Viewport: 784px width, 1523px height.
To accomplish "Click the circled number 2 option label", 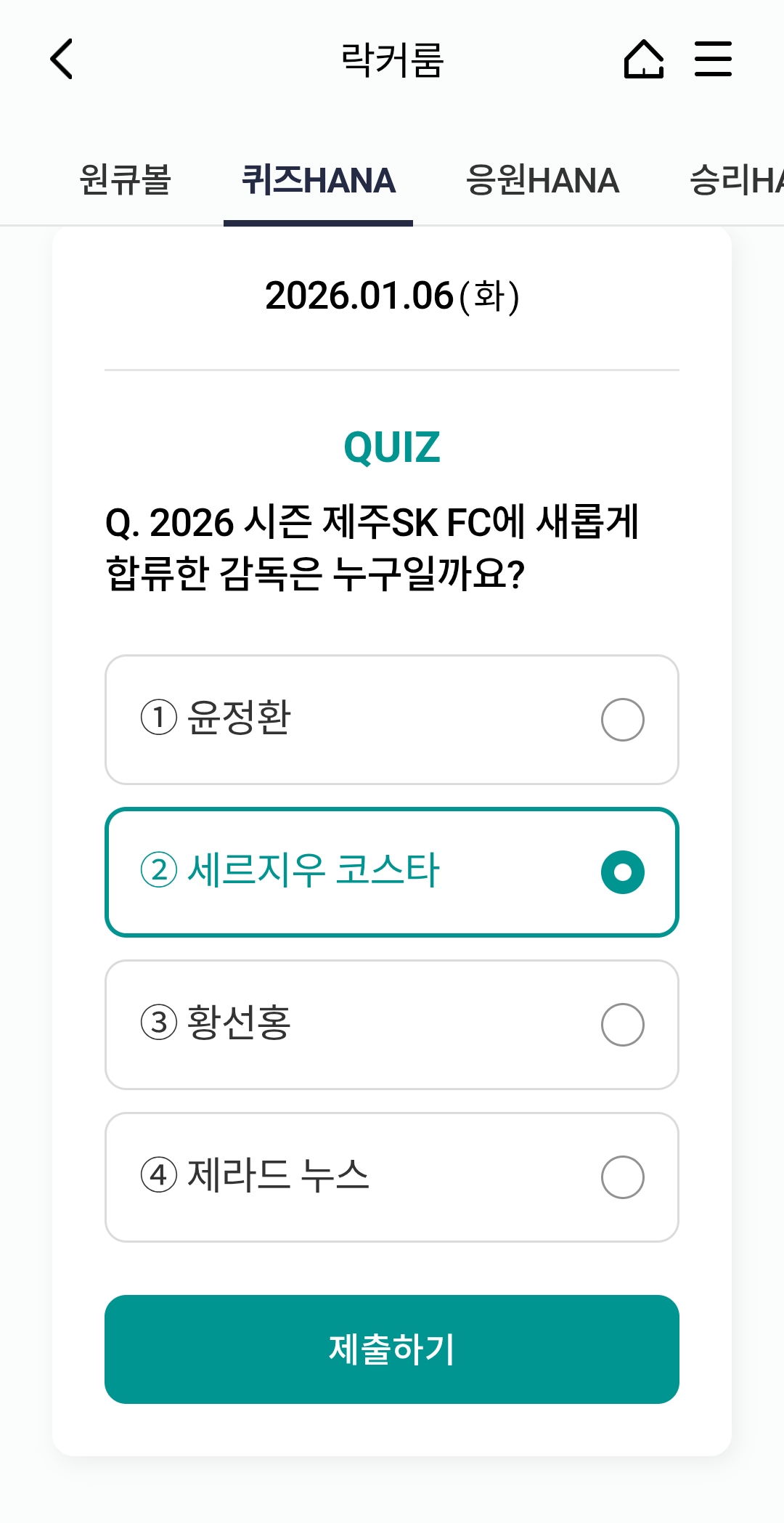I will [159, 870].
